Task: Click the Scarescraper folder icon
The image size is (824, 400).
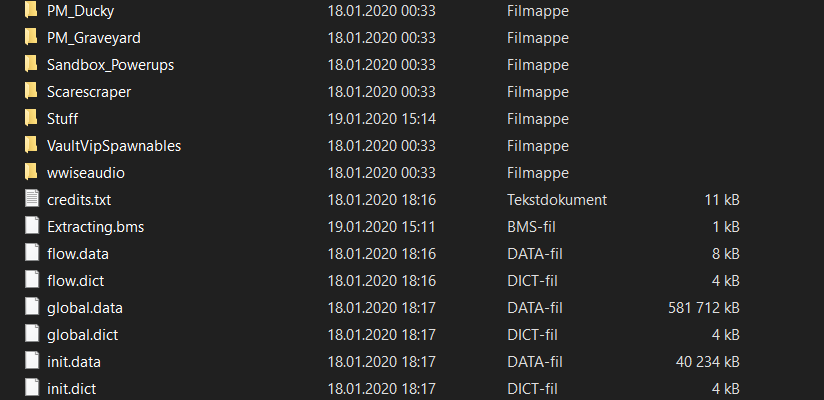Action: [32, 91]
